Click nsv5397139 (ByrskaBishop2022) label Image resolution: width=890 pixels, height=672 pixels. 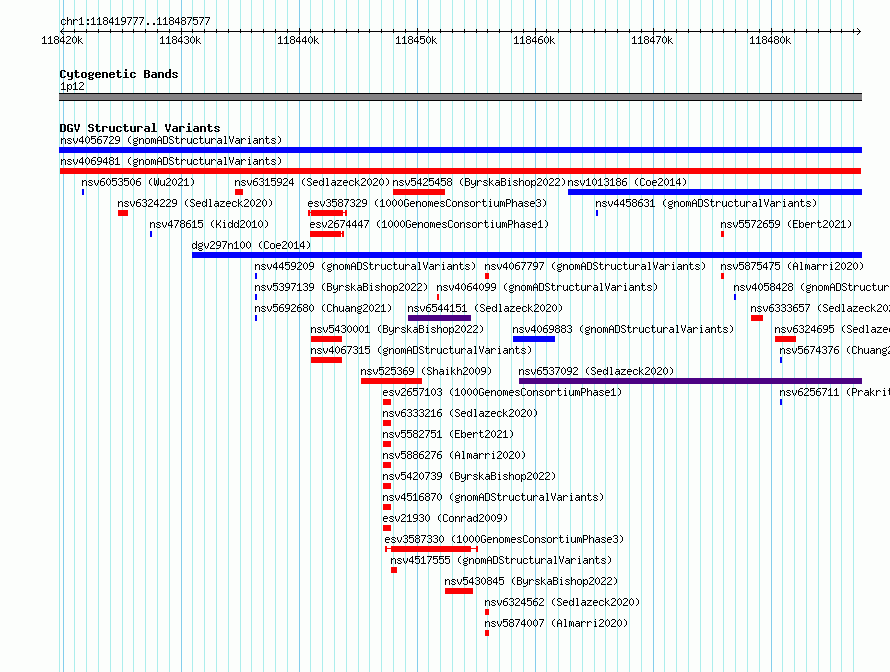pos(341,287)
